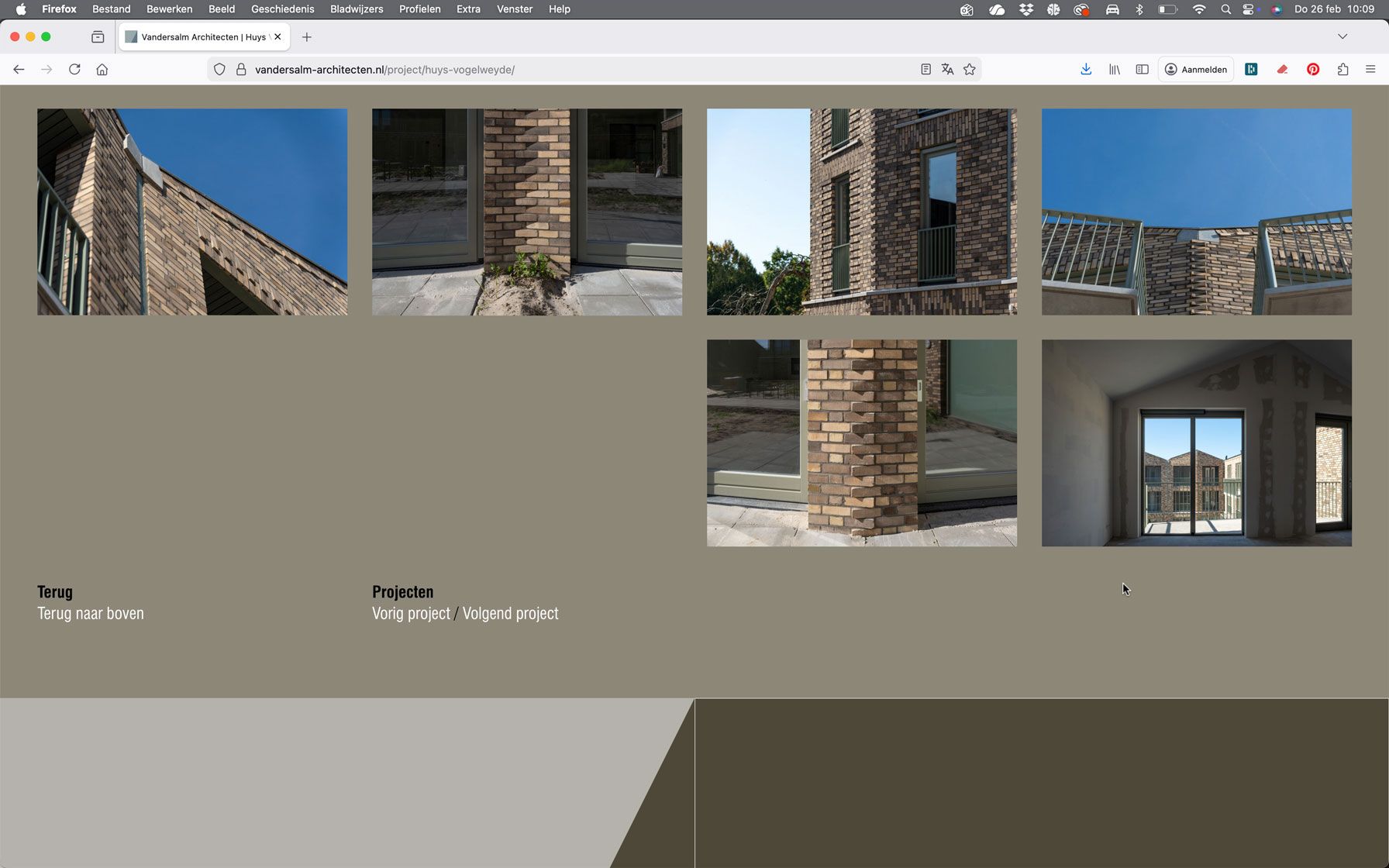The height and width of the screenshot is (868, 1389).
Task: Click the translate page icon
Action: [x=947, y=70]
